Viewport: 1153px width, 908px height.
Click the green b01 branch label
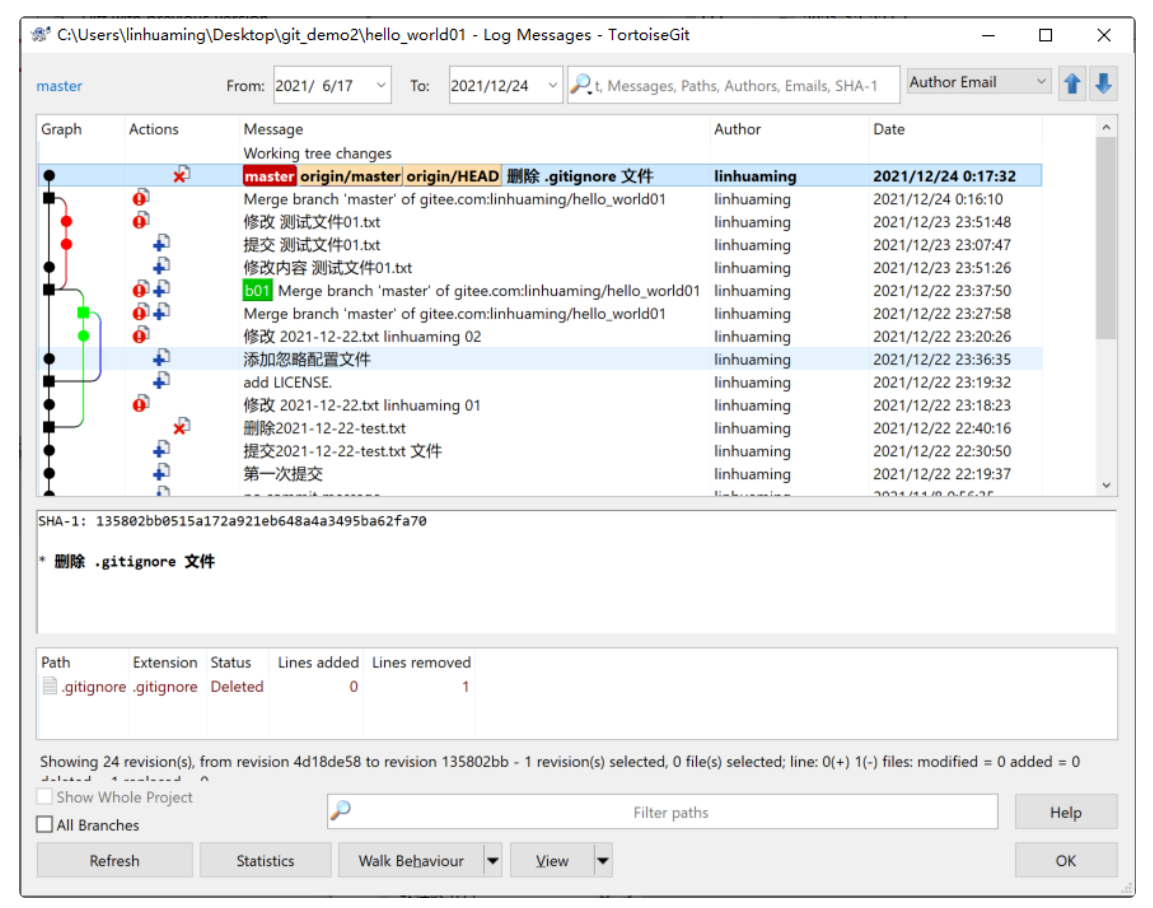[257, 290]
